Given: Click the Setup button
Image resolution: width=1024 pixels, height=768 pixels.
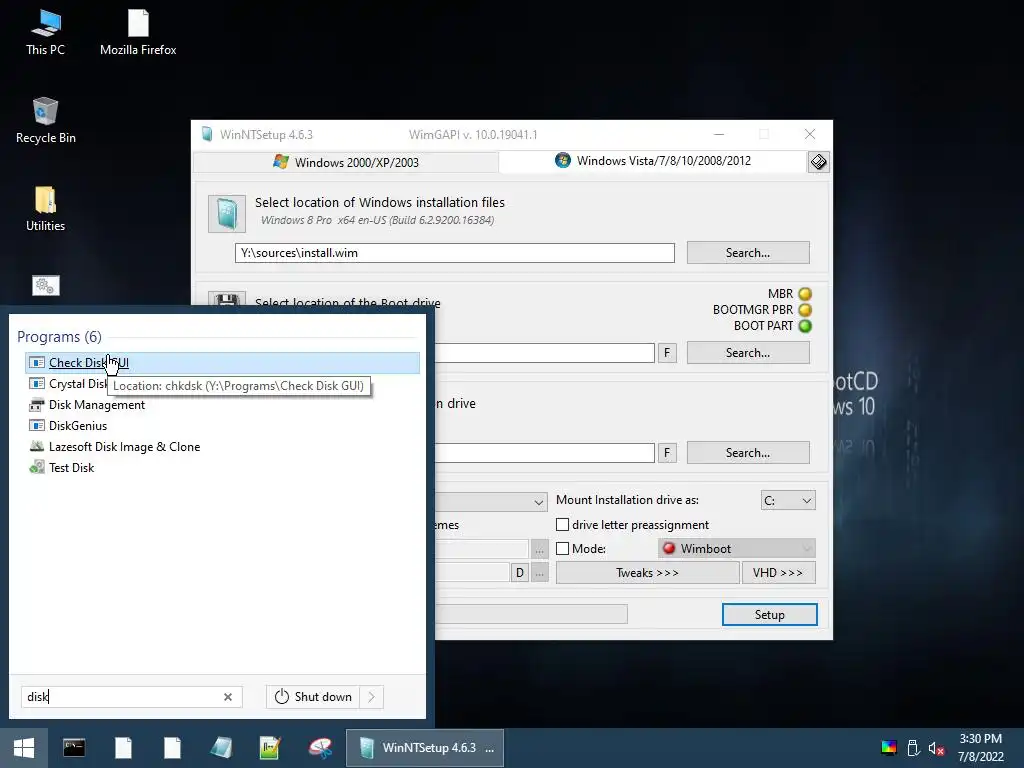Looking at the screenshot, I should [x=769, y=615].
